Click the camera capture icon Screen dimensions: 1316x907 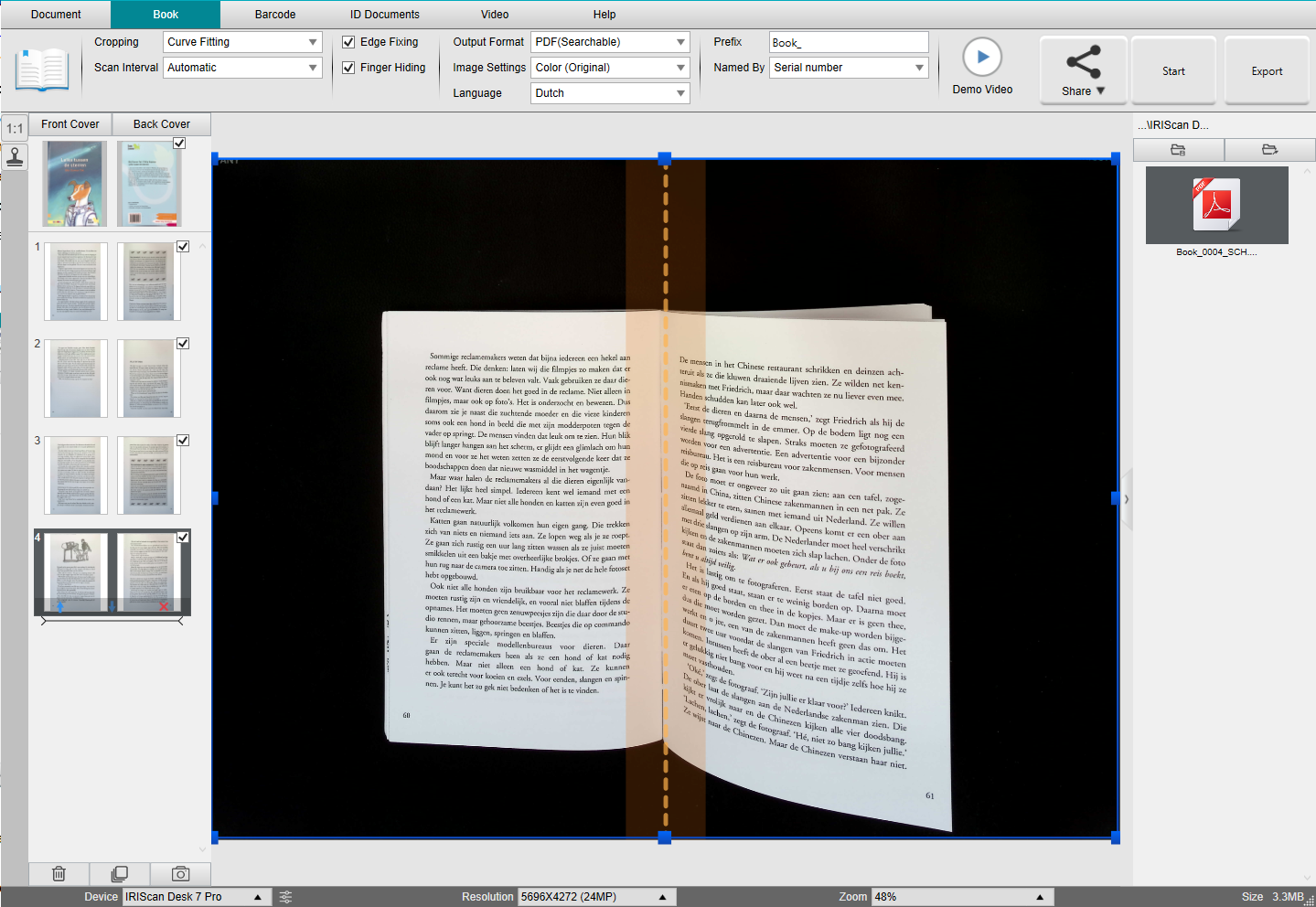pyautogui.click(x=180, y=873)
